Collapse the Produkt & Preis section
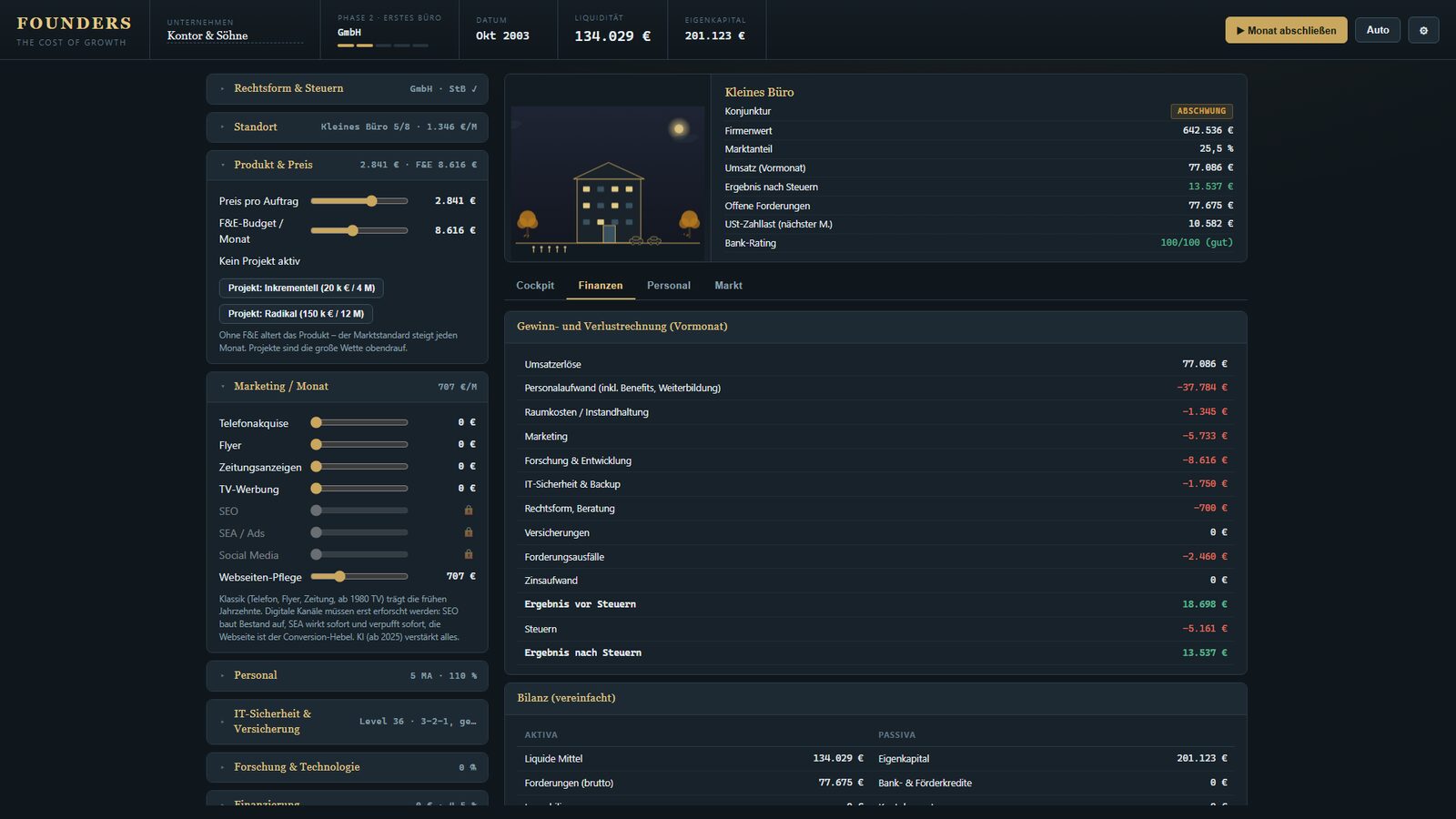Viewport: 1456px width, 819px height. pyautogui.click(x=348, y=166)
